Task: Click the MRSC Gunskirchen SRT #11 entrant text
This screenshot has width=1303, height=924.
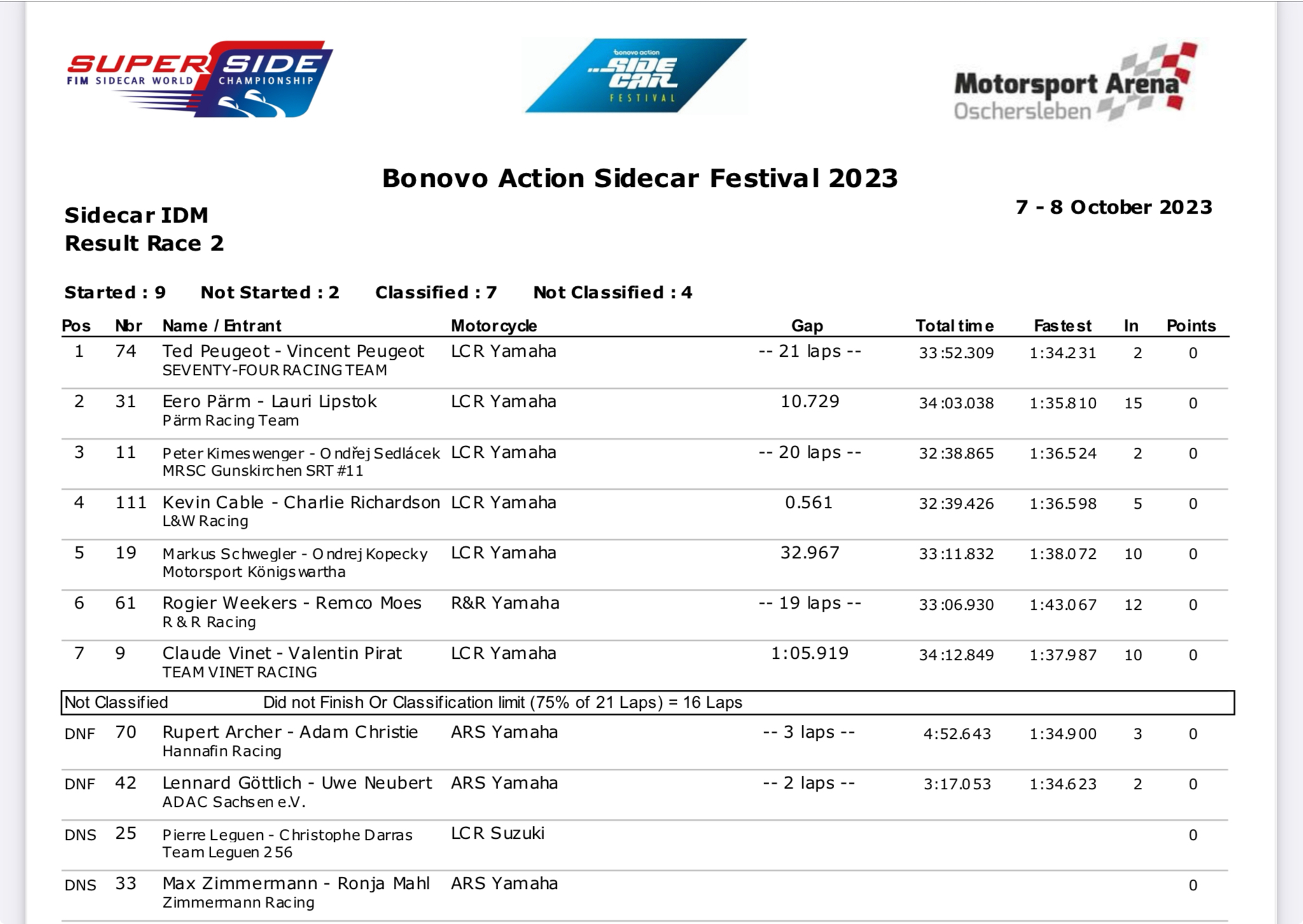Action: coord(263,471)
